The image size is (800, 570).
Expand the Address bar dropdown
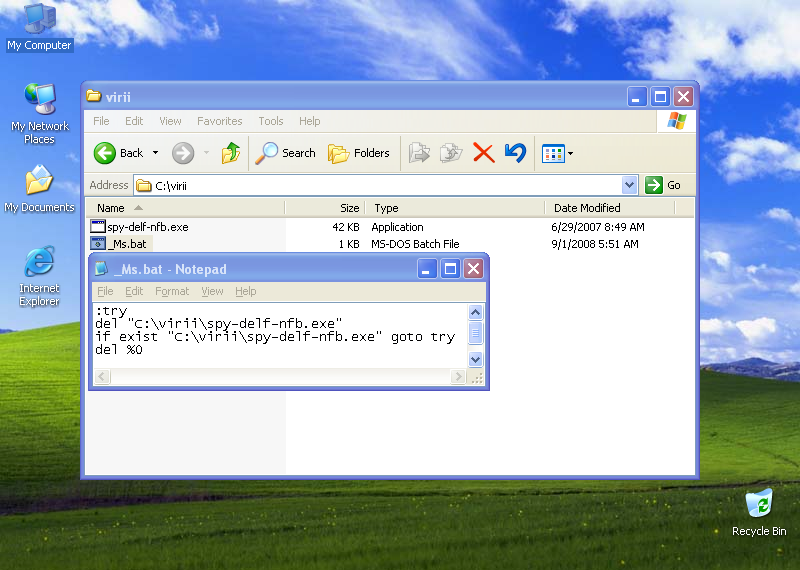pos(630,185)
